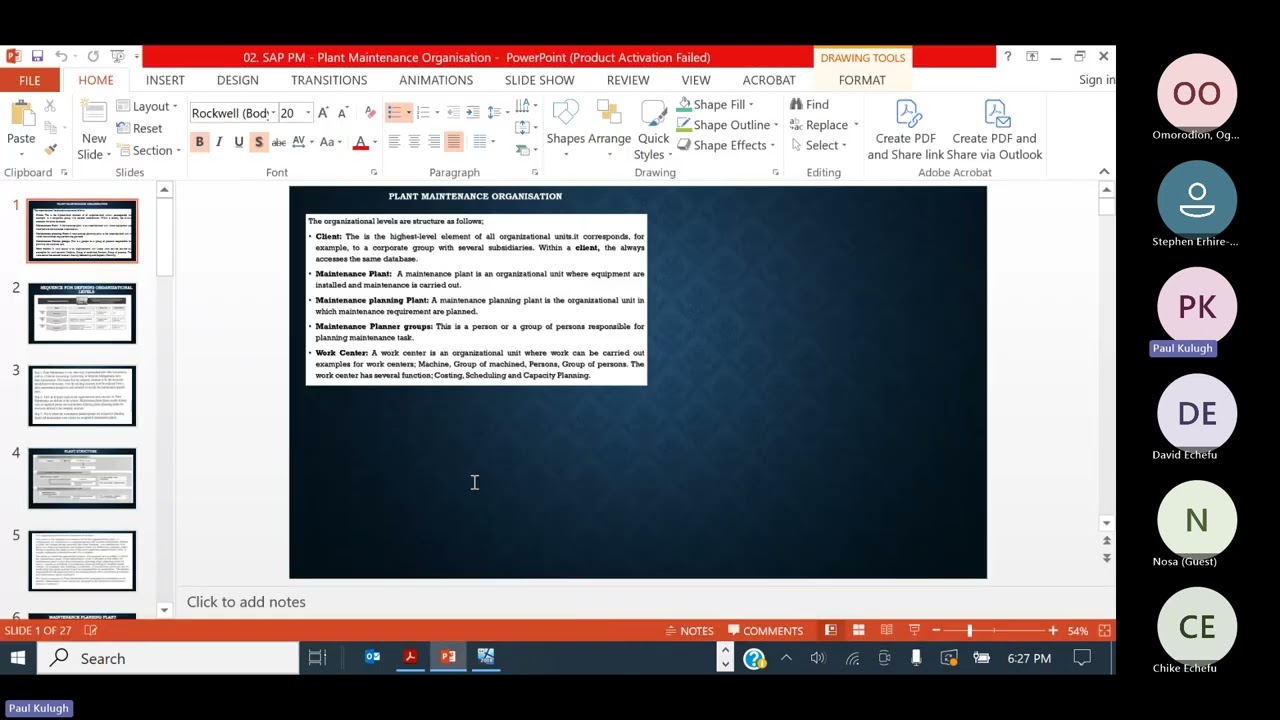Click the zoom in plus button

pyautogui.click(x=1053, y=630)
